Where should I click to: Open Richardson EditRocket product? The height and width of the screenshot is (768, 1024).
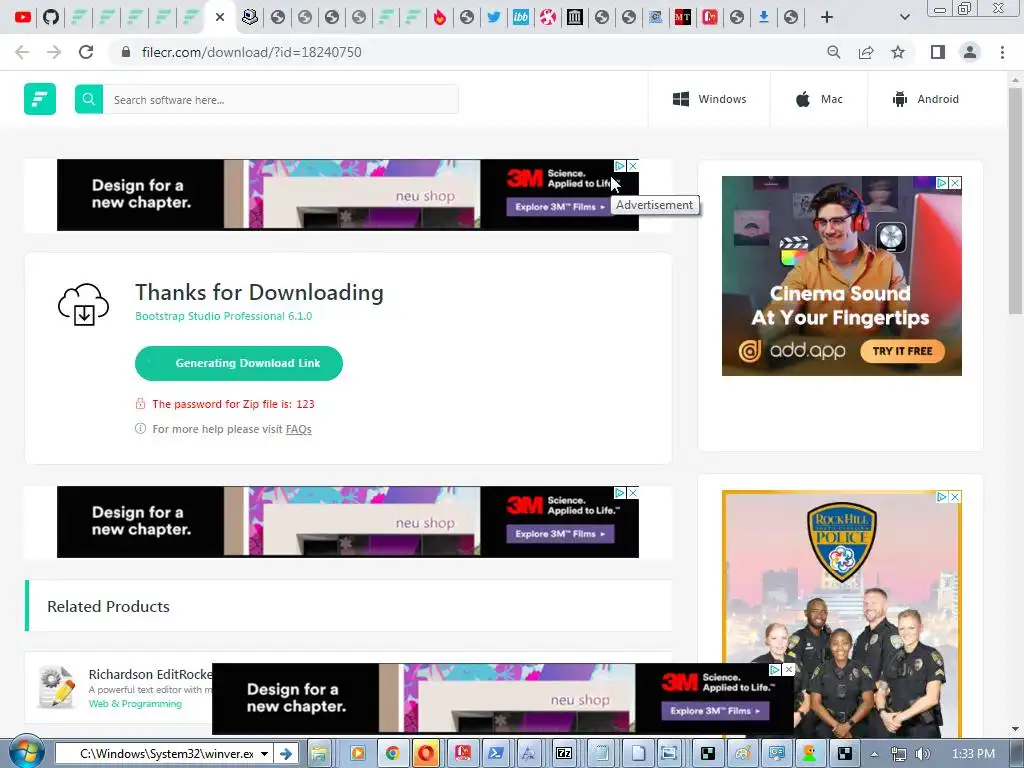point(150,674)
